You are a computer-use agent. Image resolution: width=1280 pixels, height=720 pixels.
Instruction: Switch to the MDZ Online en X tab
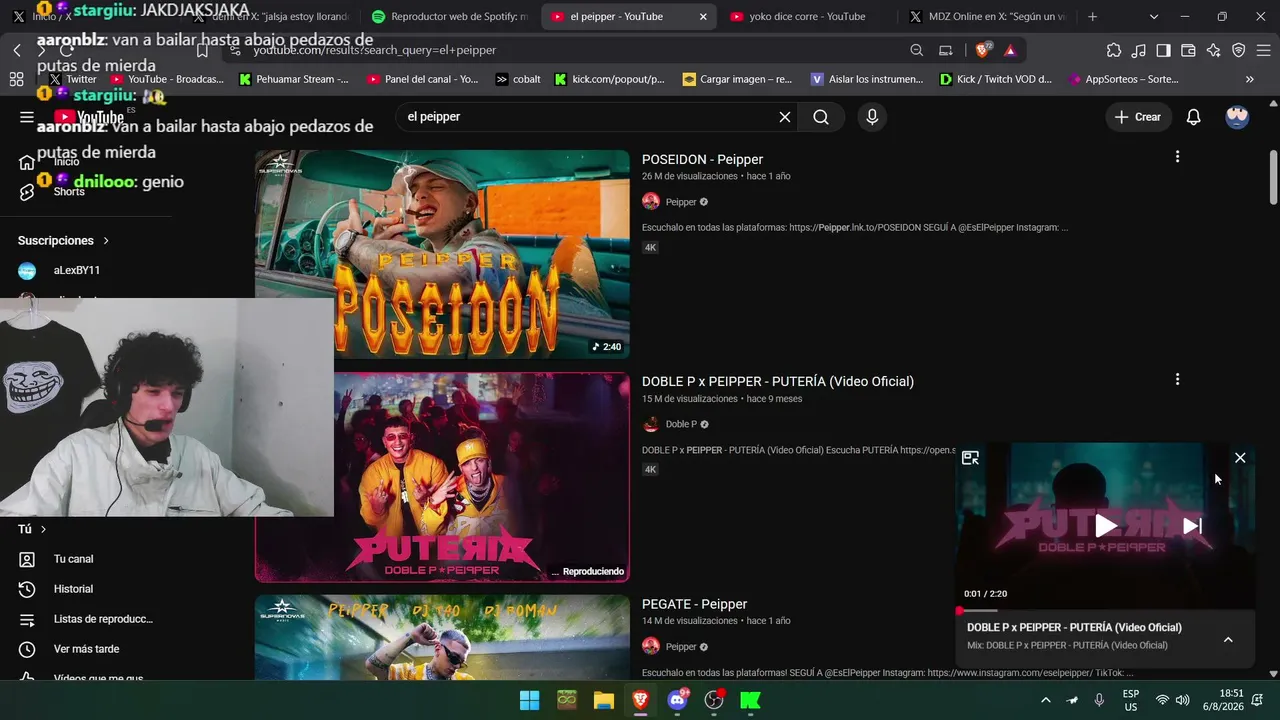(x=986, y=17)
